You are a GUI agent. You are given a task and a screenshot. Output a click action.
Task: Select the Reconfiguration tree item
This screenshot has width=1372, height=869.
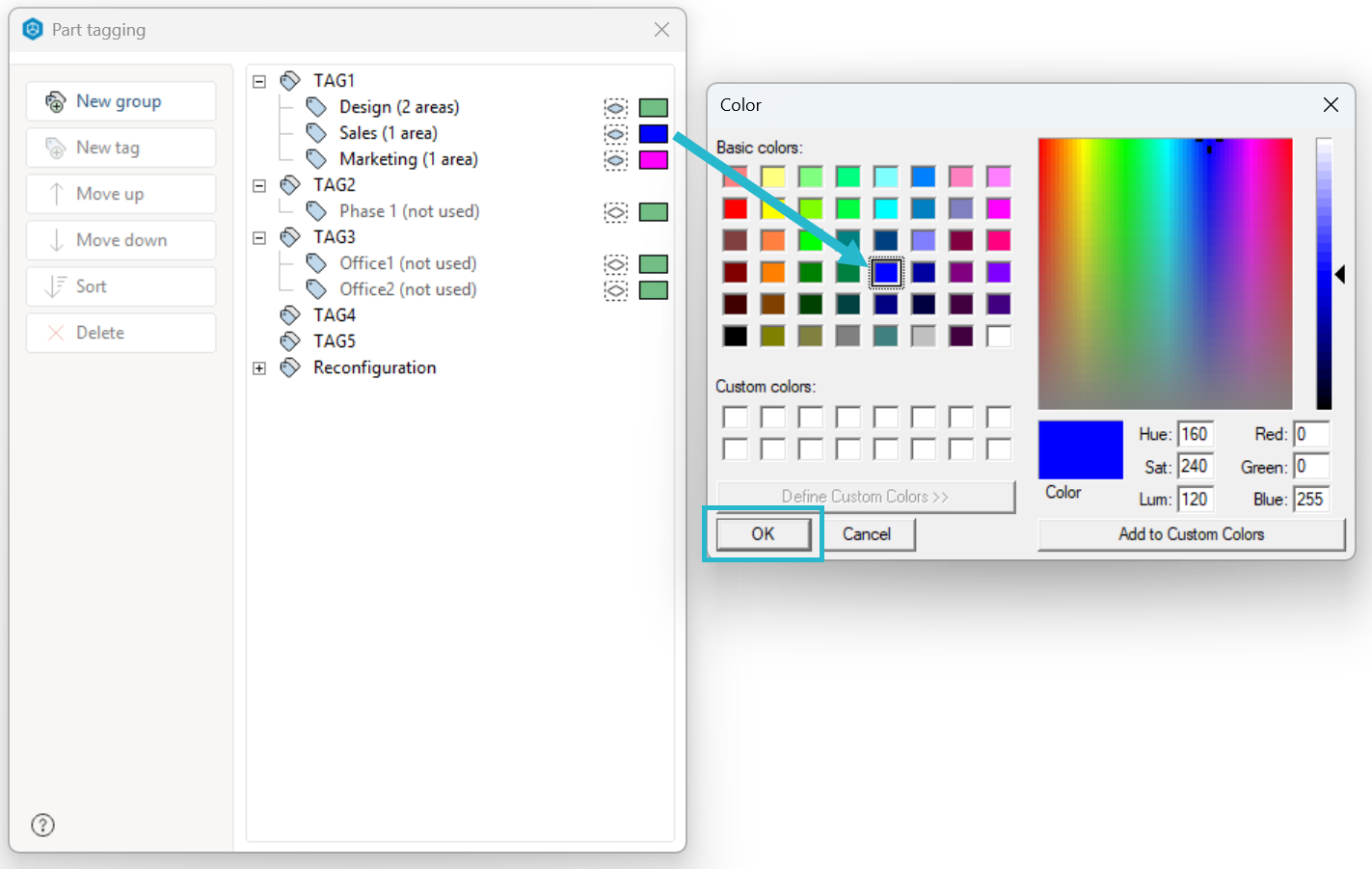click(375, 367)
